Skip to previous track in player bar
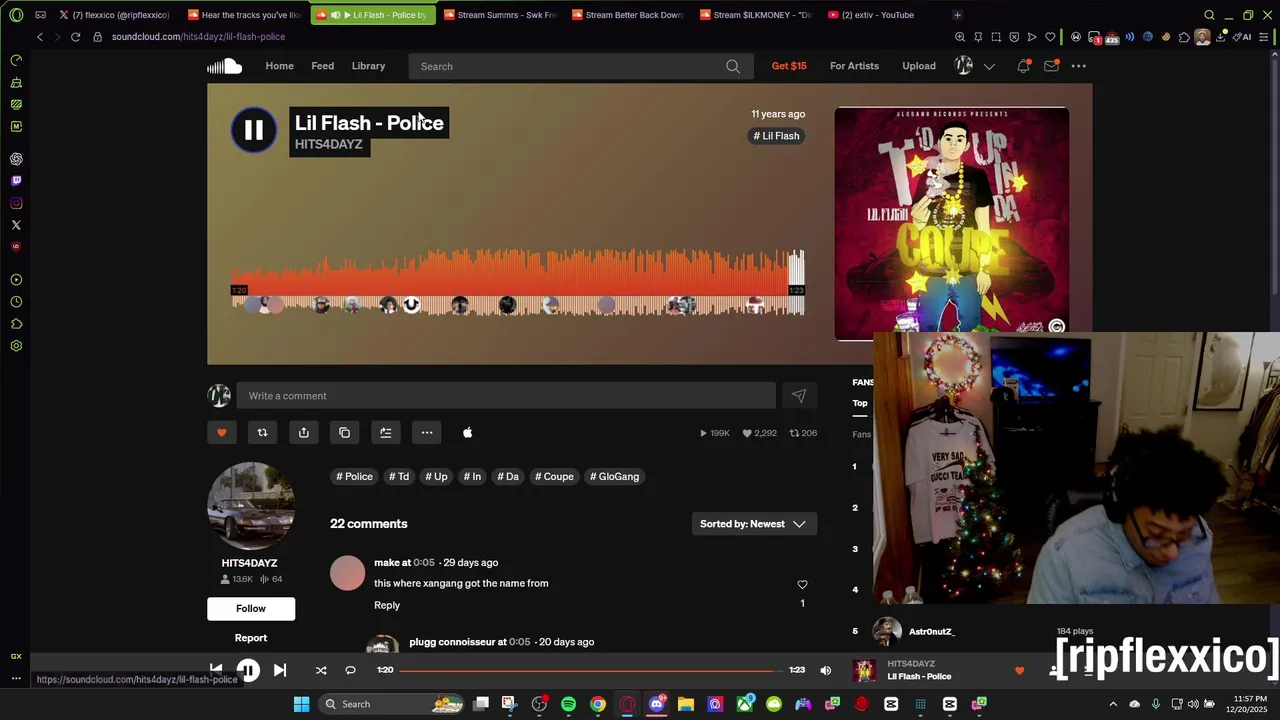Image resolution: width=1280 pixels, height=720 pixels. [216, 670]
